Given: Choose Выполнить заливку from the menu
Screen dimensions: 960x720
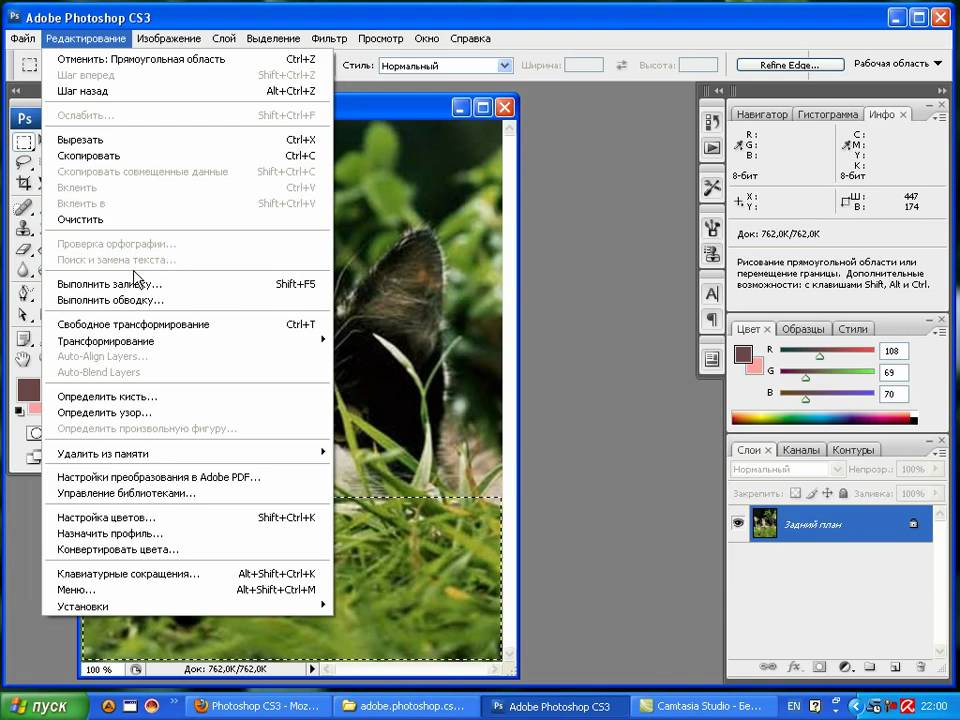Looking at the screenshot, I should [x=188, y=284].
